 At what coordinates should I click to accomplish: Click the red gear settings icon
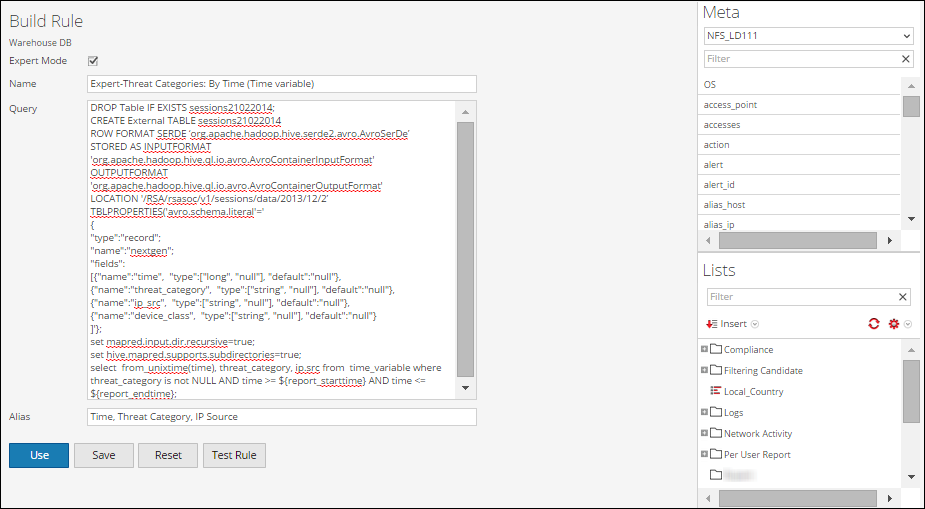pos(894,324)
